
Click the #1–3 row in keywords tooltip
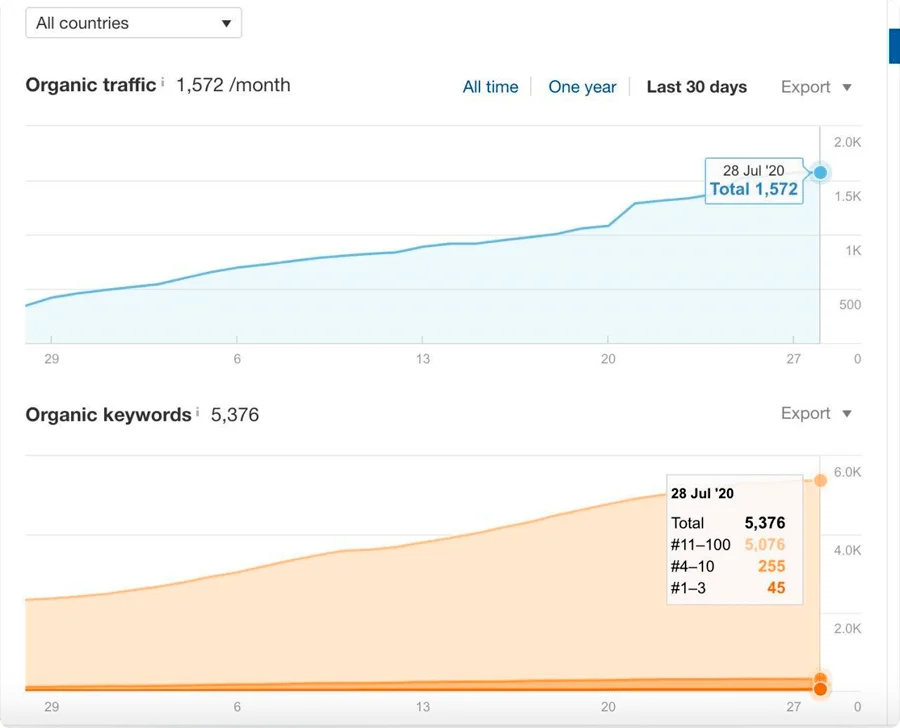[728, 588]
